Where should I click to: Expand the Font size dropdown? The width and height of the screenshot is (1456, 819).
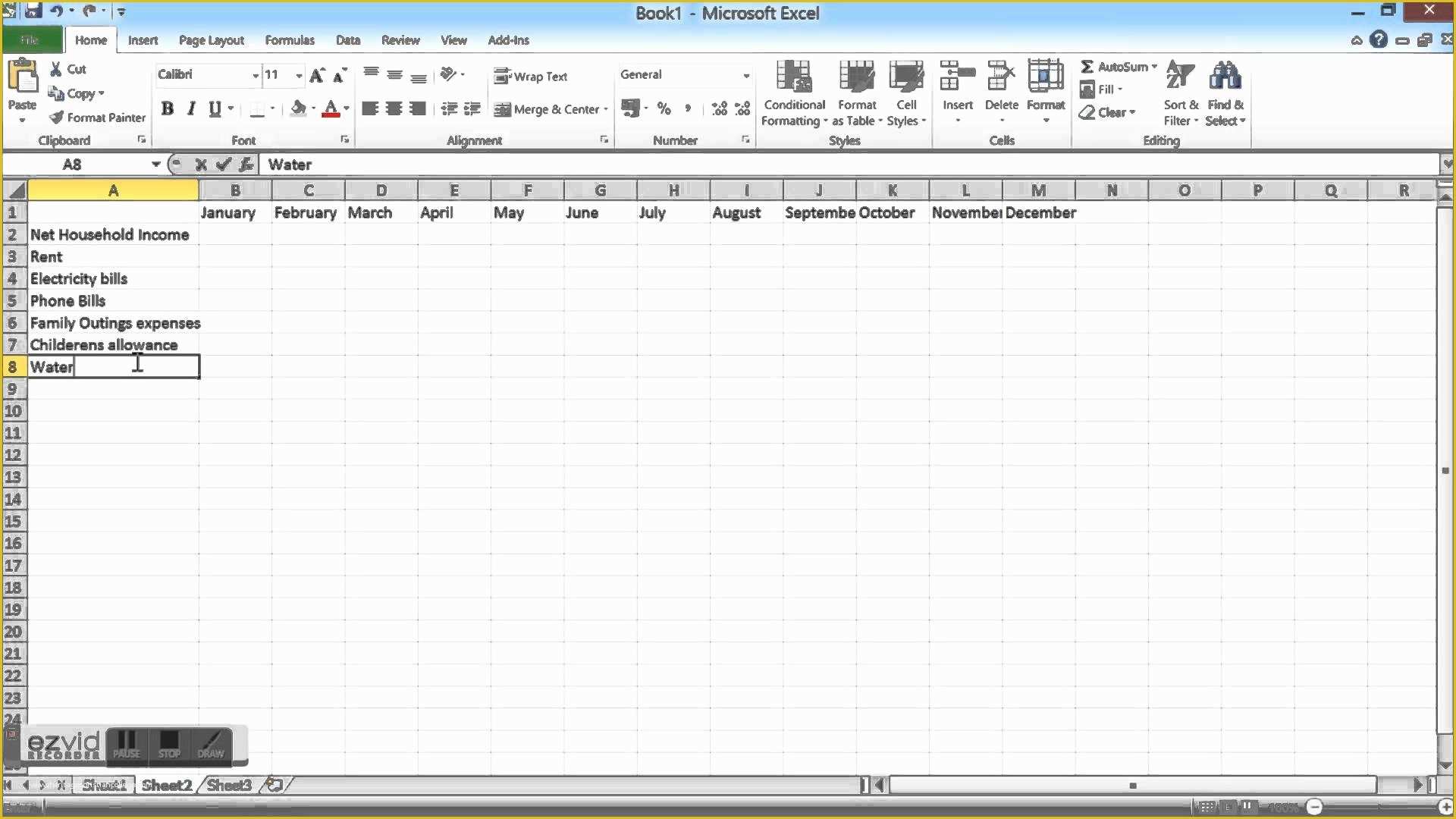[x=299, y=74]
